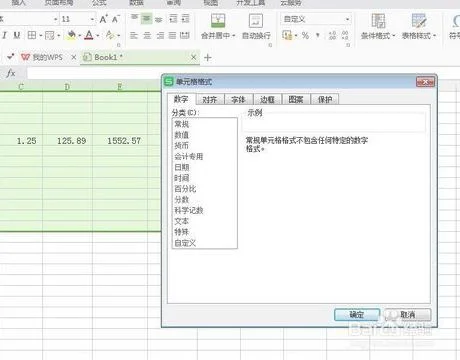The image size is (460, 360).
Task: Select the highlighted middle vertical align icon
Action: (146, 18)
